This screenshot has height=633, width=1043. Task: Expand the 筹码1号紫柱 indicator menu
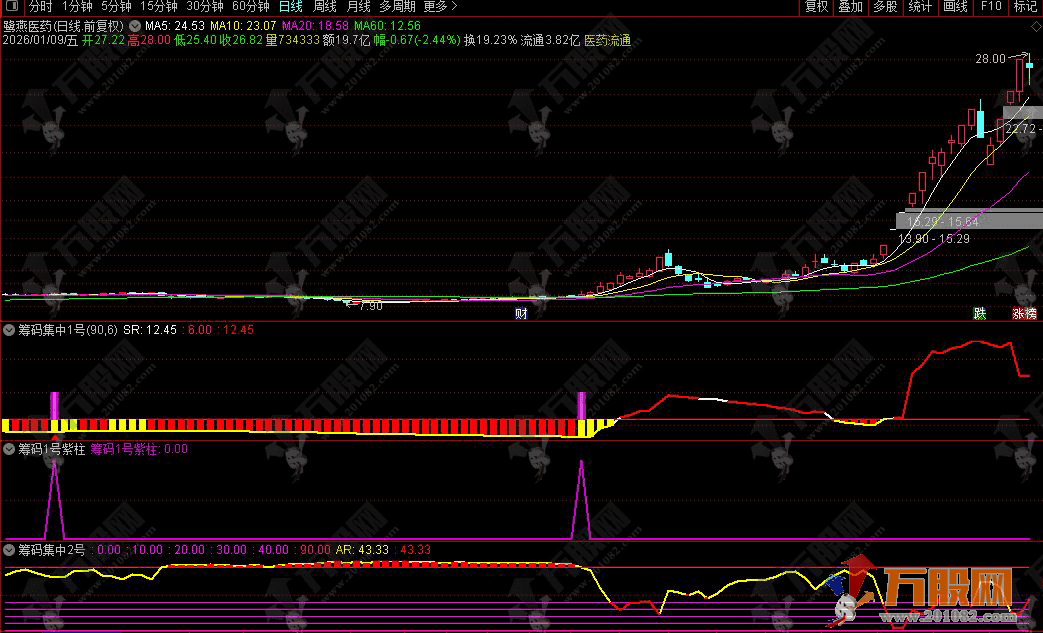click(x=9, y=449)
